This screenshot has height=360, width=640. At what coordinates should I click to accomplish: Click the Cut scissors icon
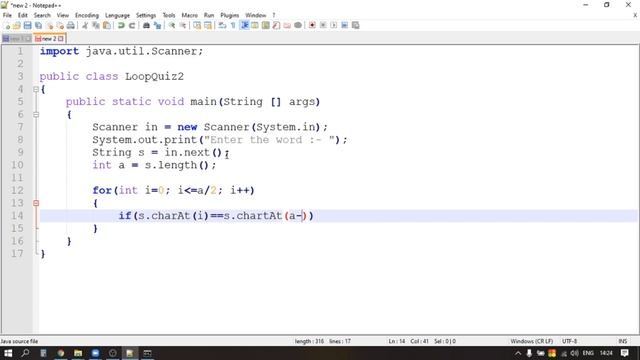coord(85,25)
